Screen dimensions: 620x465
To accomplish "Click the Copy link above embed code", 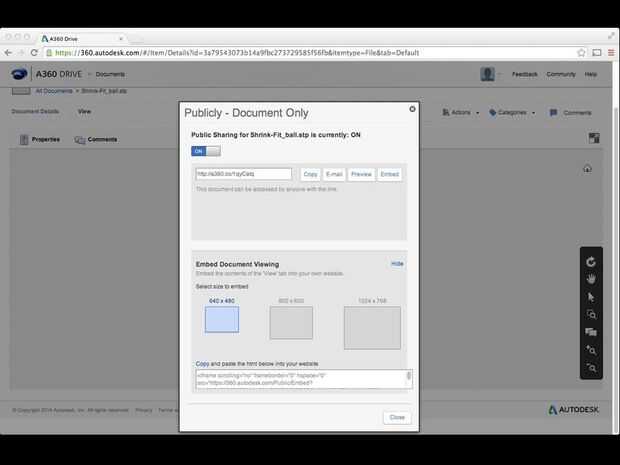I will [202, 364].
